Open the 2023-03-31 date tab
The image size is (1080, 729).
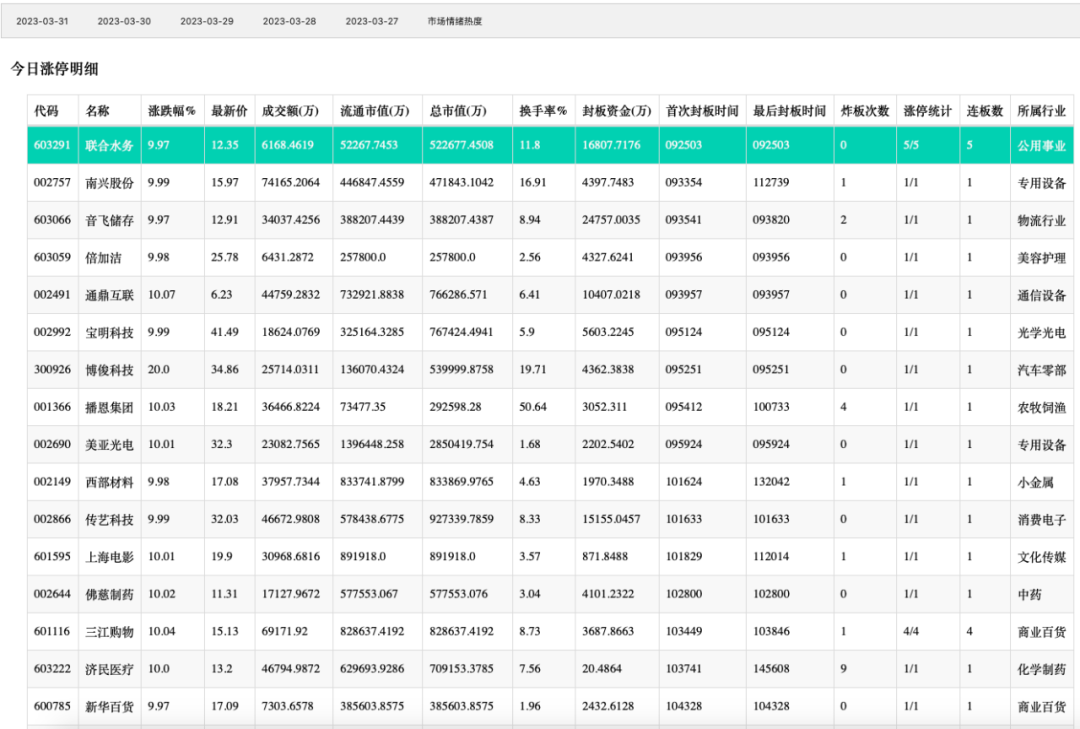click(x=42, y=21)
